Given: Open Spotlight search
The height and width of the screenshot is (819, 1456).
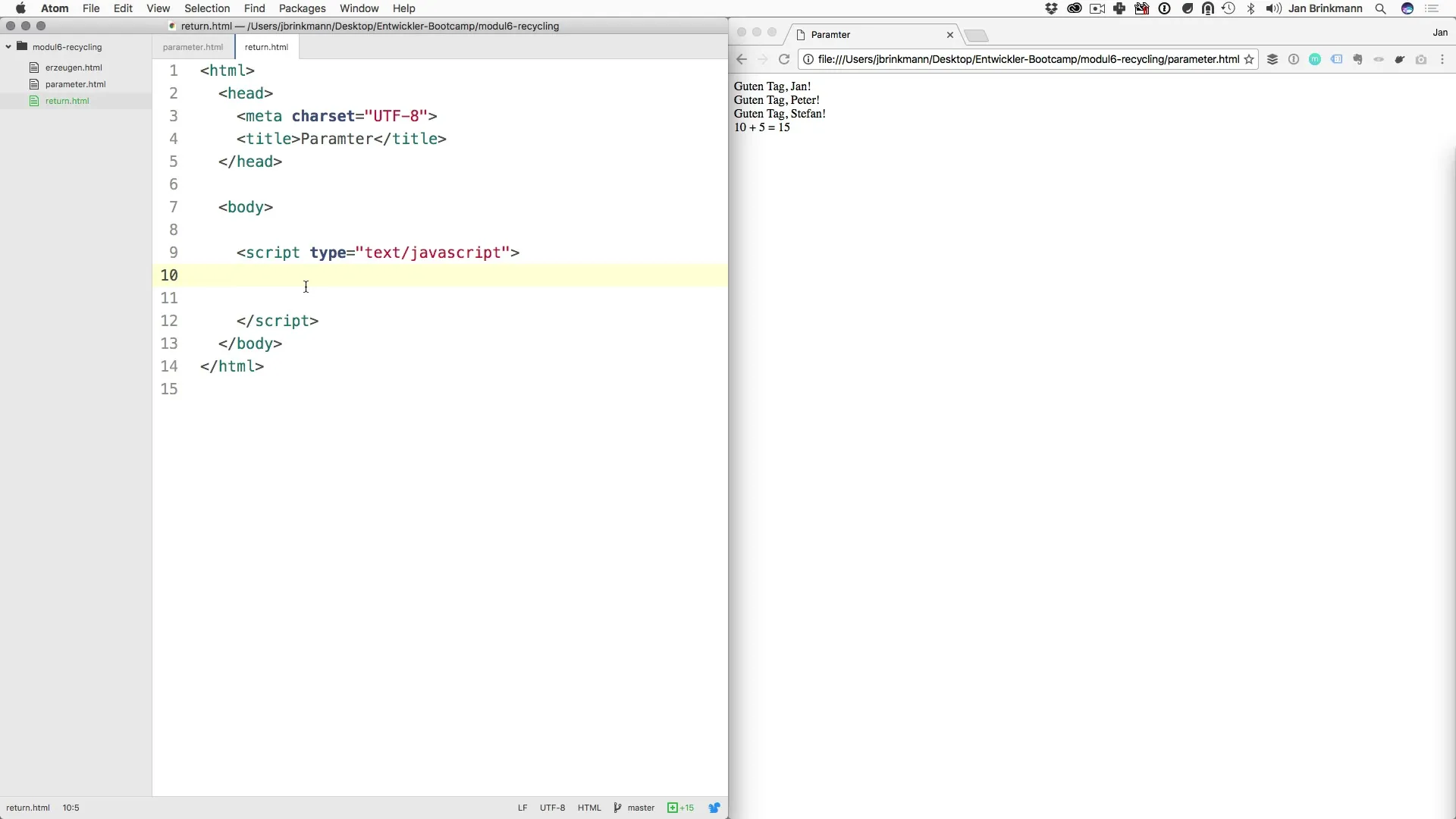Looking at the screenshot, I should (x=1381, y=8).
